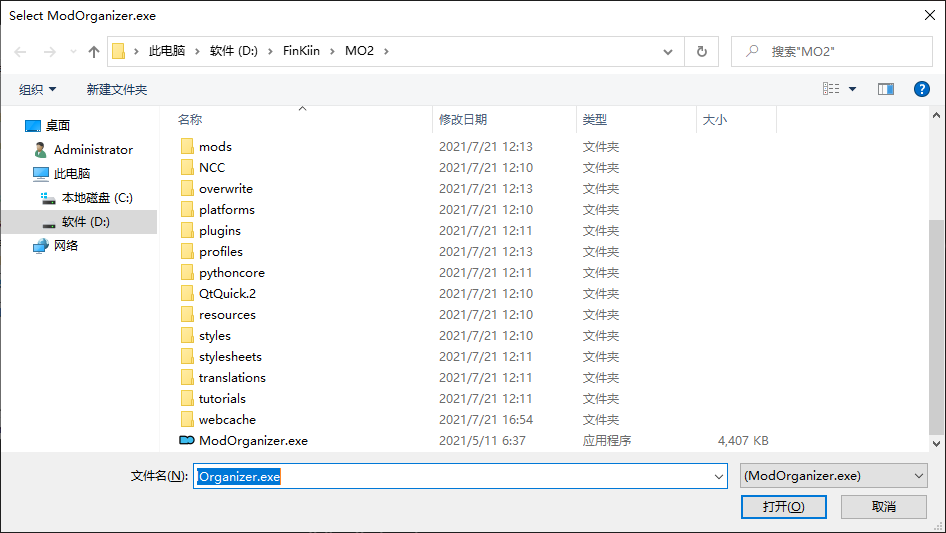Click the address bar folder icon
The image size is (946, 533).
(119, 51)
